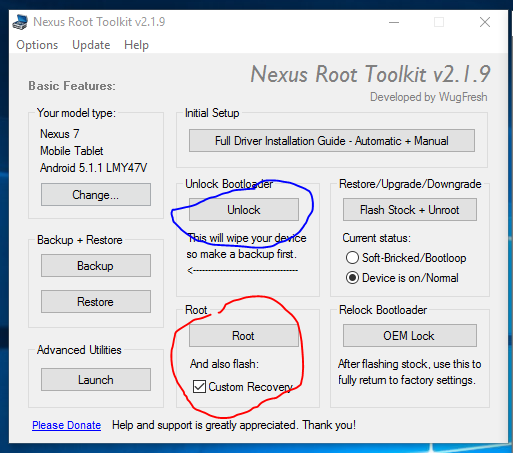The height and width of the screenshot is (453, 513).
Task: Click the 'Basic Features:' heading
Action: coord(72,86)
